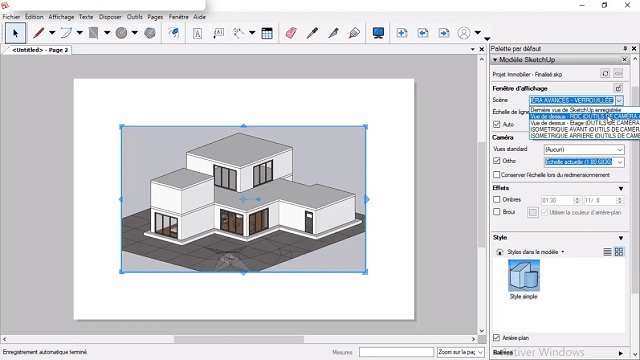The height and width of the screenshot is (360, 640).
Task: Collapse the Modèle SketchUp panel
Action: tap(495, 60)
